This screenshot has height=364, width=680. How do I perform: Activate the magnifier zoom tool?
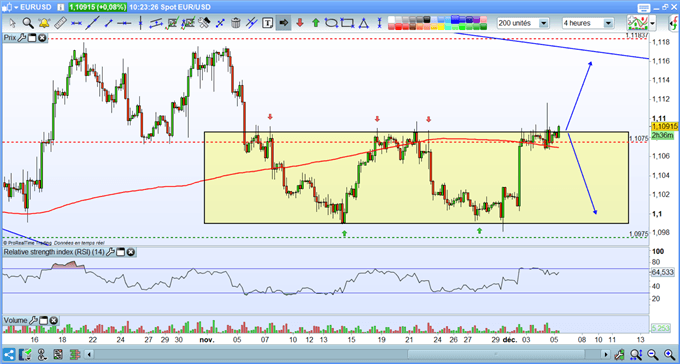coord(28,23)
